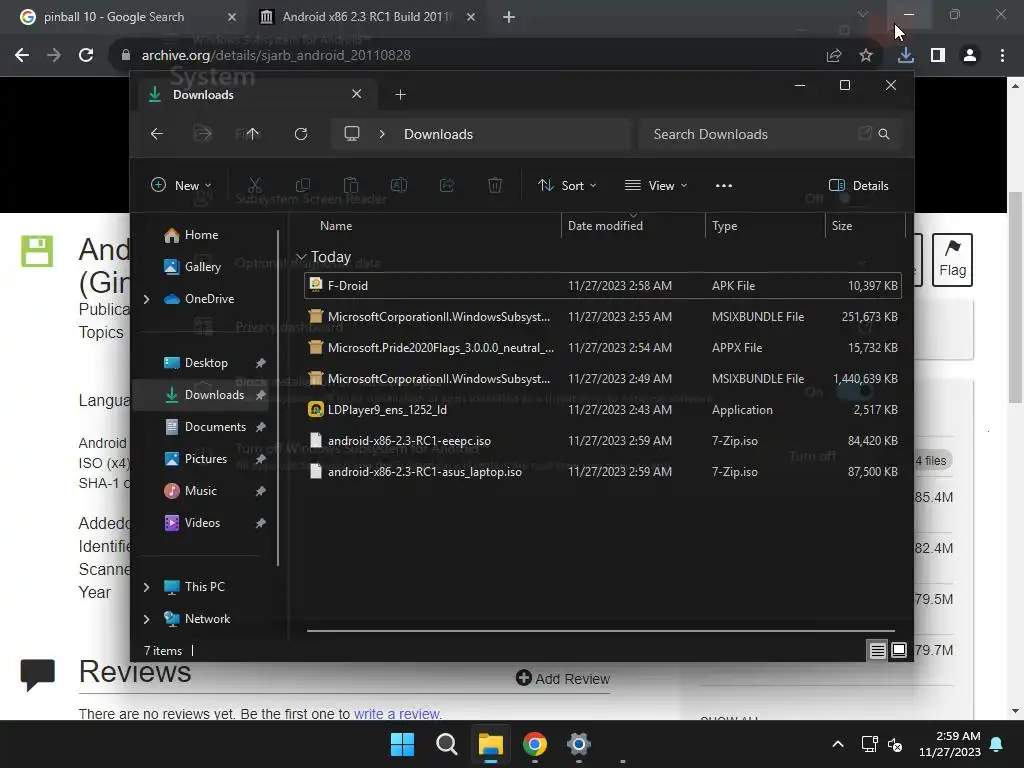This screenshot has width=1024, height=768.
Task: Toggle the Details pane button
Action: point(858,185)
